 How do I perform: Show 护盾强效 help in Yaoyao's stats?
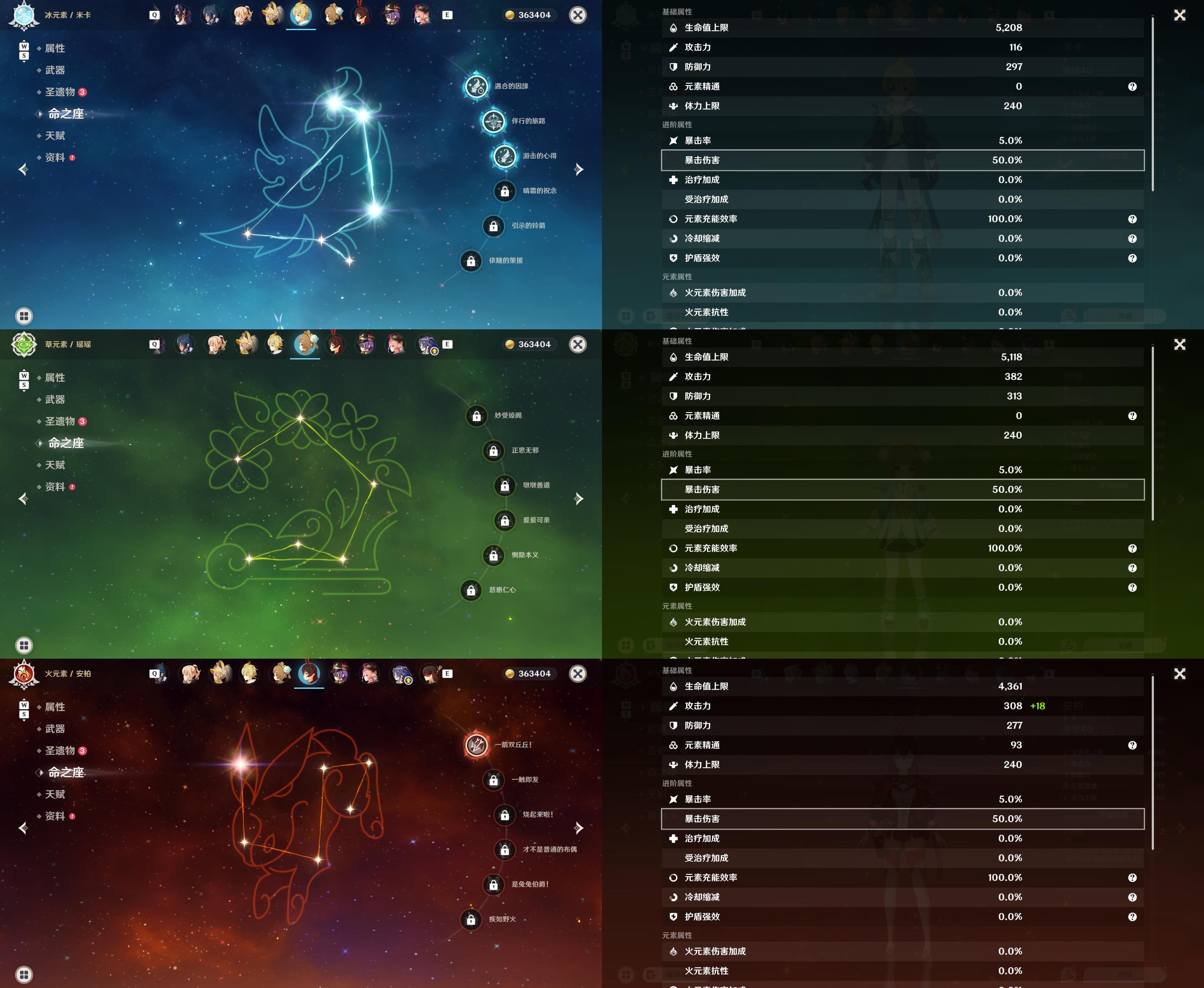tap(1132, 587)
